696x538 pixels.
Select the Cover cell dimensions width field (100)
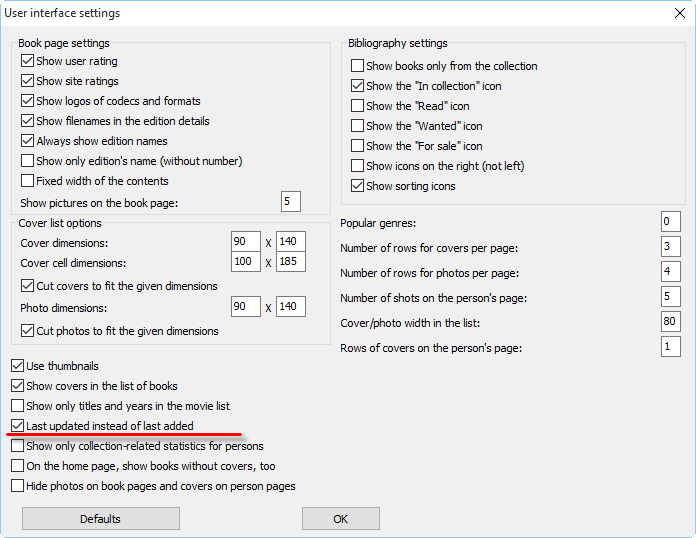[246, 261]
